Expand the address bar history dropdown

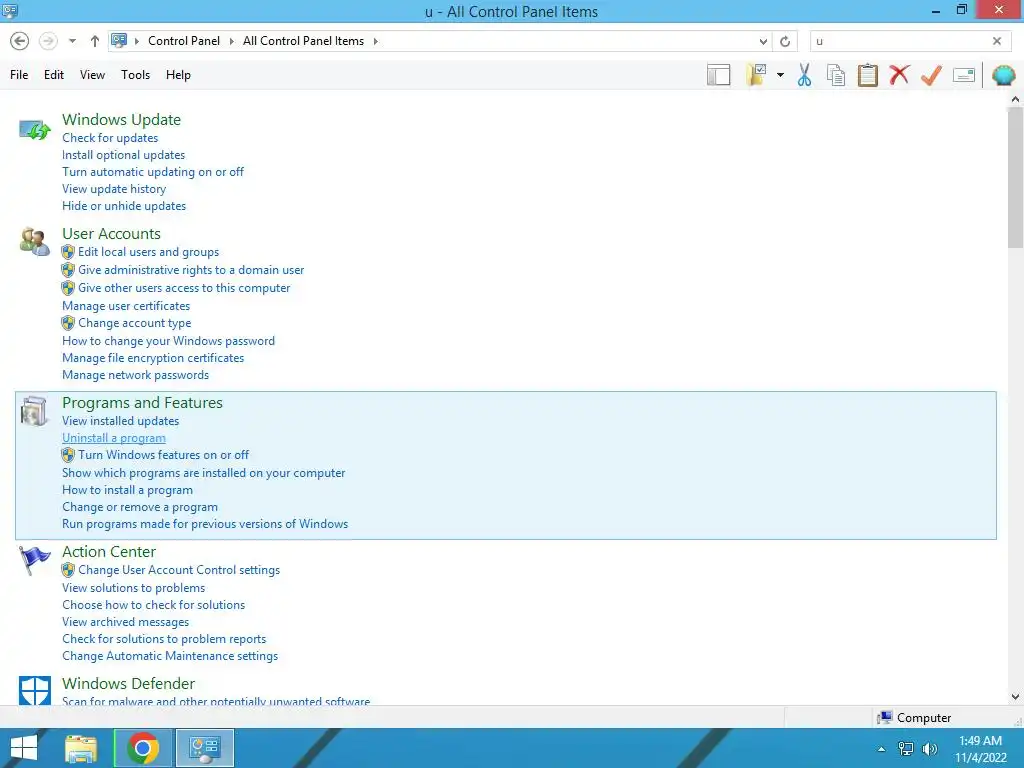(x=763, y=41)
